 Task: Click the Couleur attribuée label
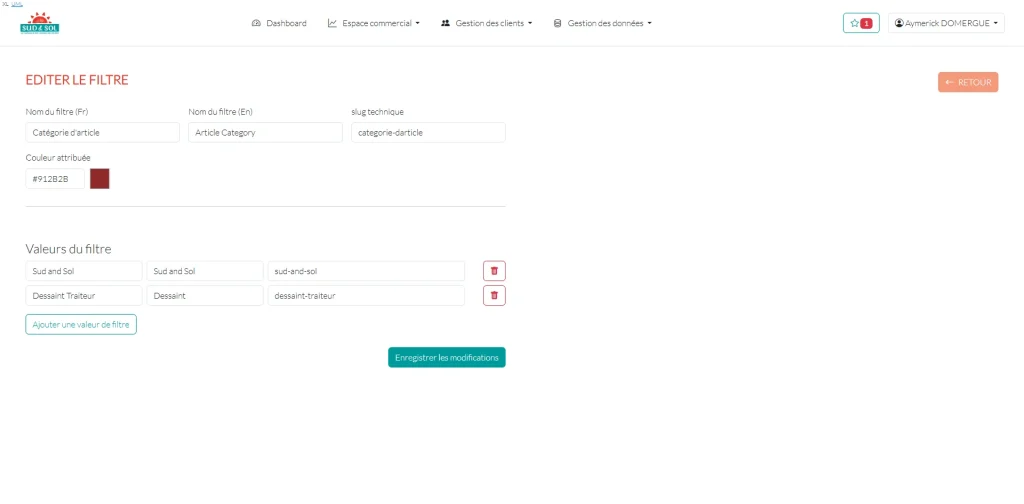[58, 157]
